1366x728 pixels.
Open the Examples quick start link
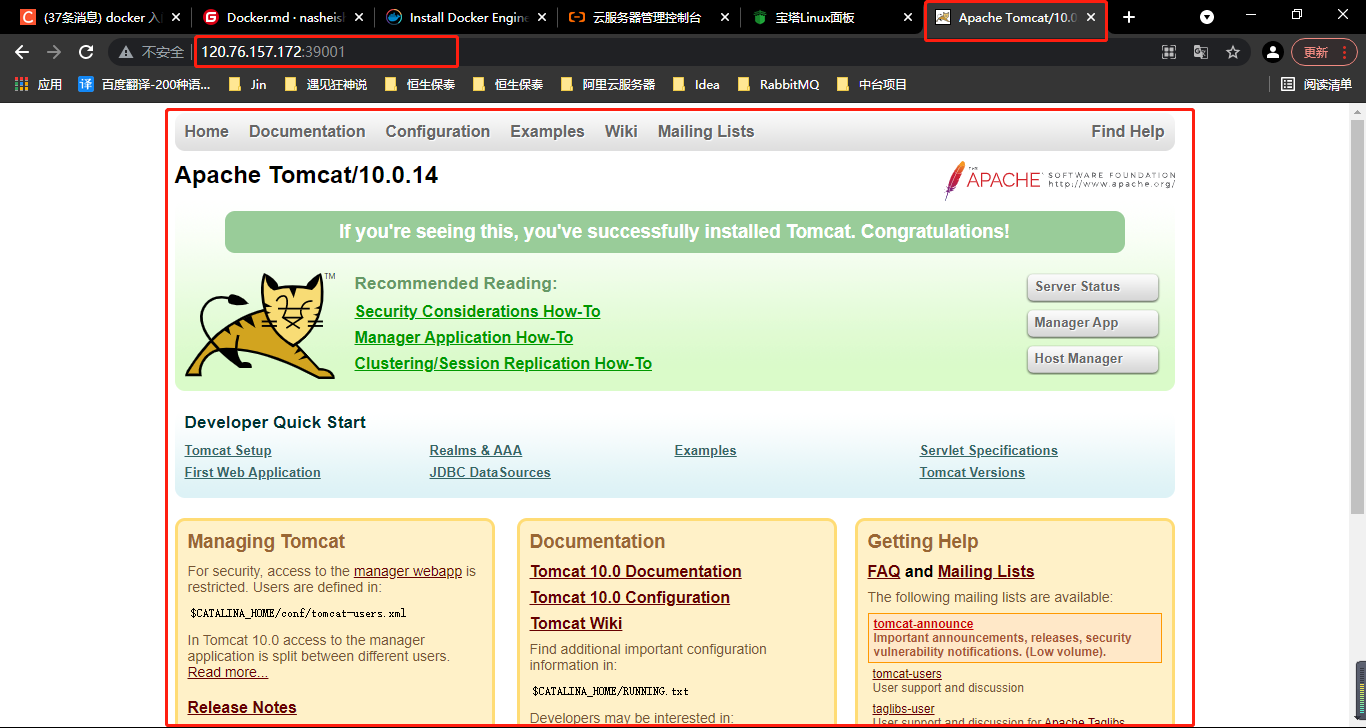705,450
